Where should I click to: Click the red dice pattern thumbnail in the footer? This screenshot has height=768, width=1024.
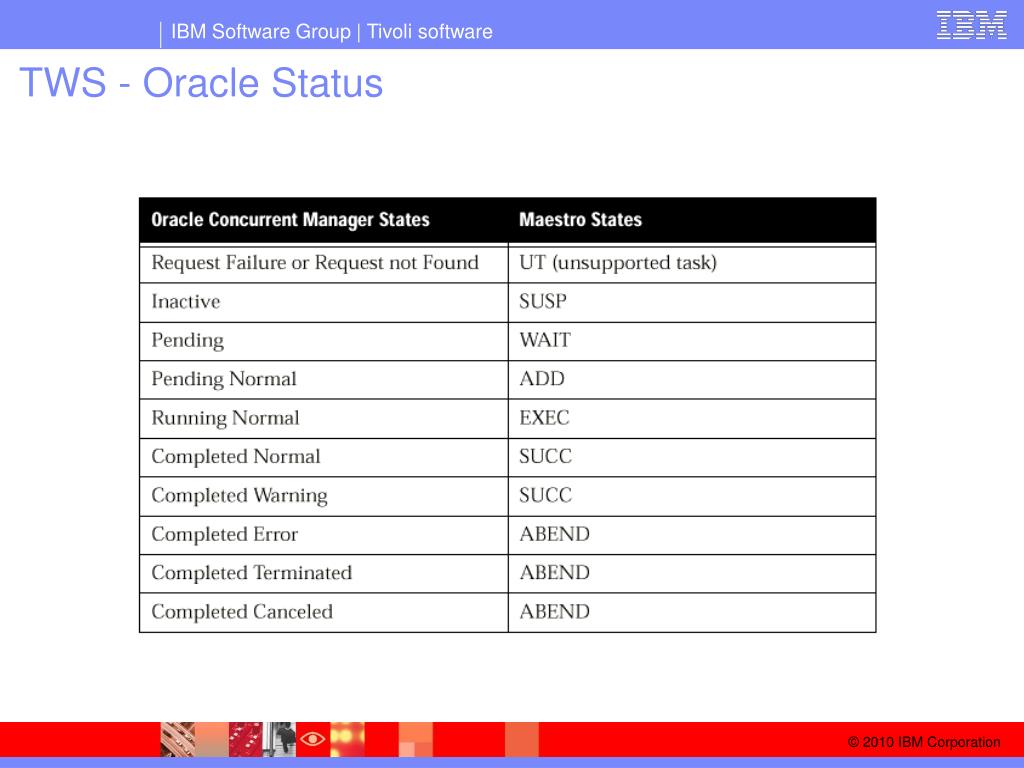click(246, 739)
